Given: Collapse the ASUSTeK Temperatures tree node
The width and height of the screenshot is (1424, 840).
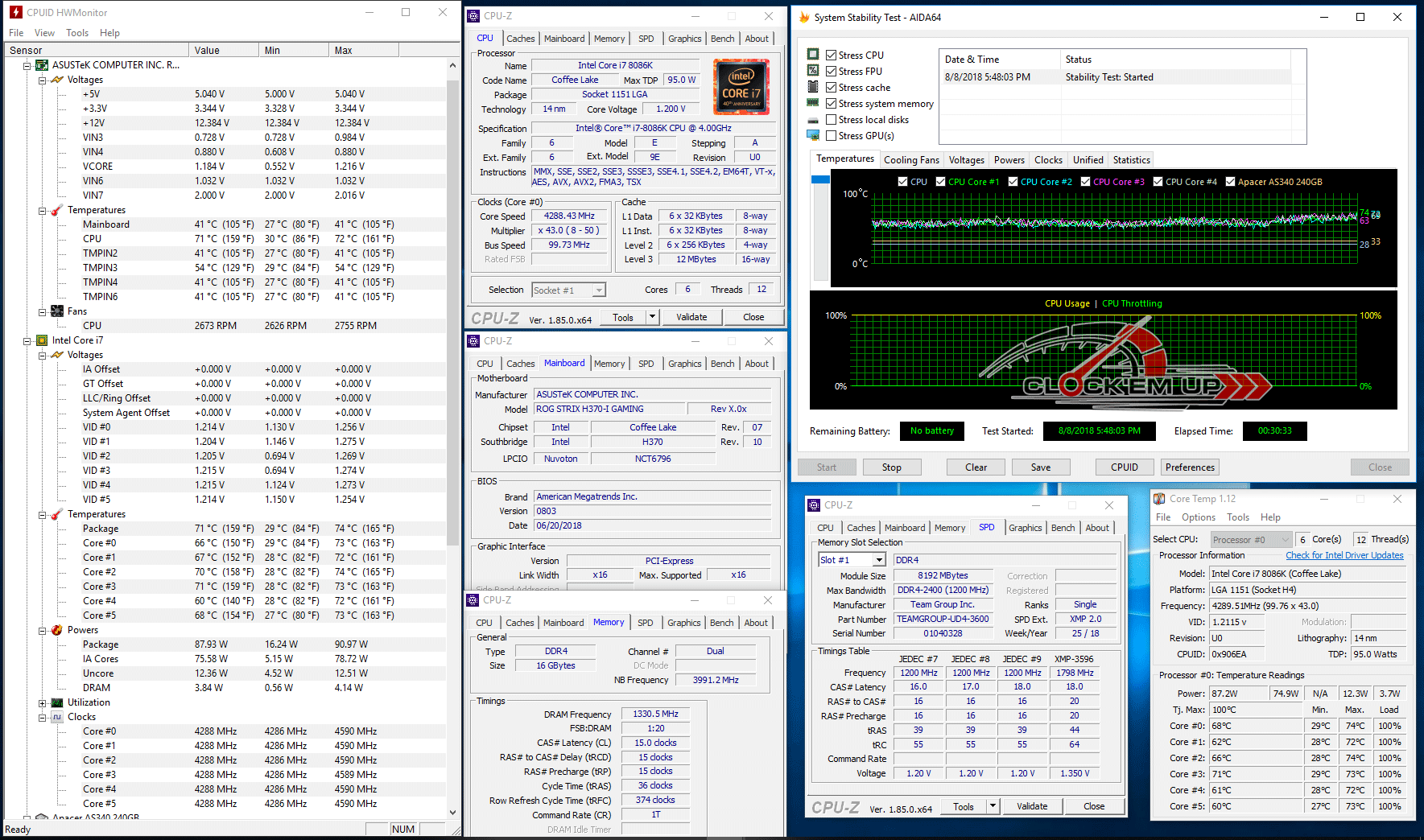Looking at the screenshot, I should pyautogui.click(x=42, y=211).
